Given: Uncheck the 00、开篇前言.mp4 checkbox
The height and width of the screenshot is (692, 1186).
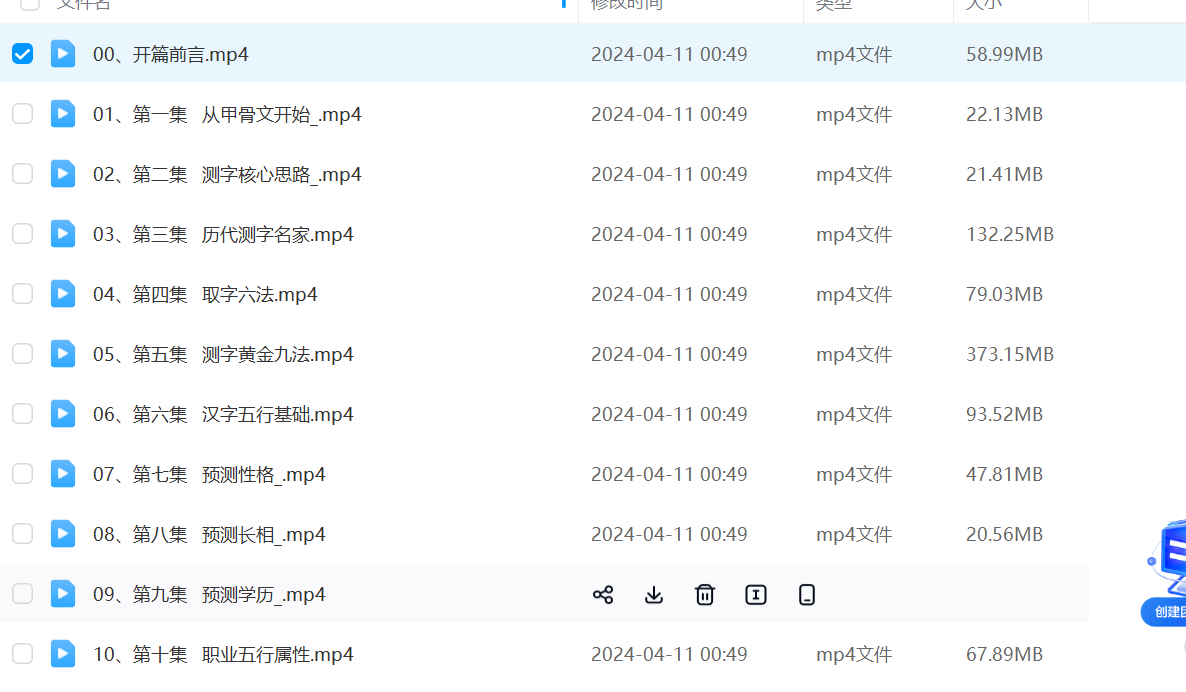Looking at the screenshot, I should click(x=22, y=54).
